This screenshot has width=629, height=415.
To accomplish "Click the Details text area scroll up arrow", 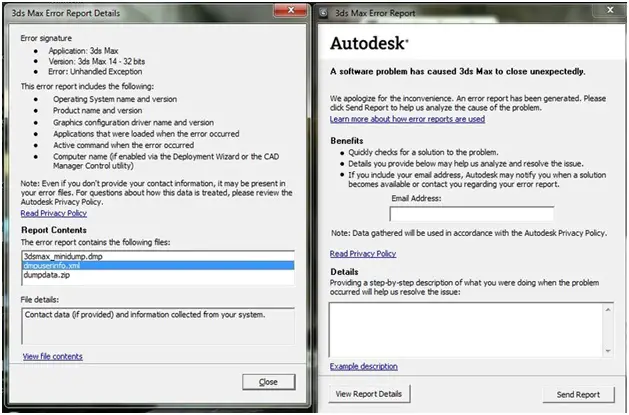I will coord(608,309).
